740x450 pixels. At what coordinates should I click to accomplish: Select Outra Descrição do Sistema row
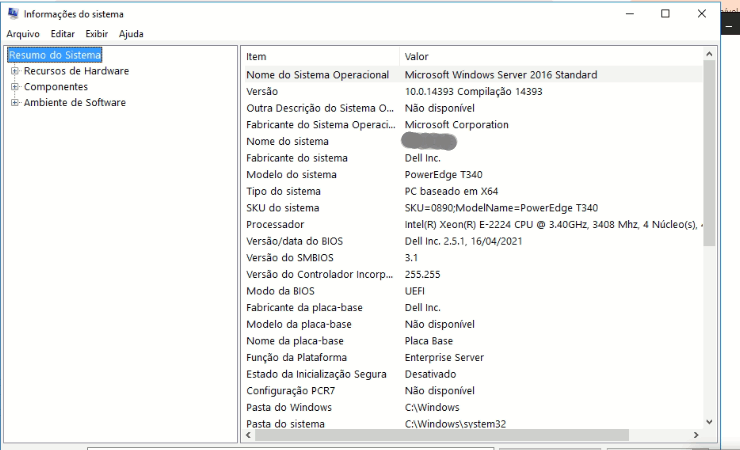472,108
